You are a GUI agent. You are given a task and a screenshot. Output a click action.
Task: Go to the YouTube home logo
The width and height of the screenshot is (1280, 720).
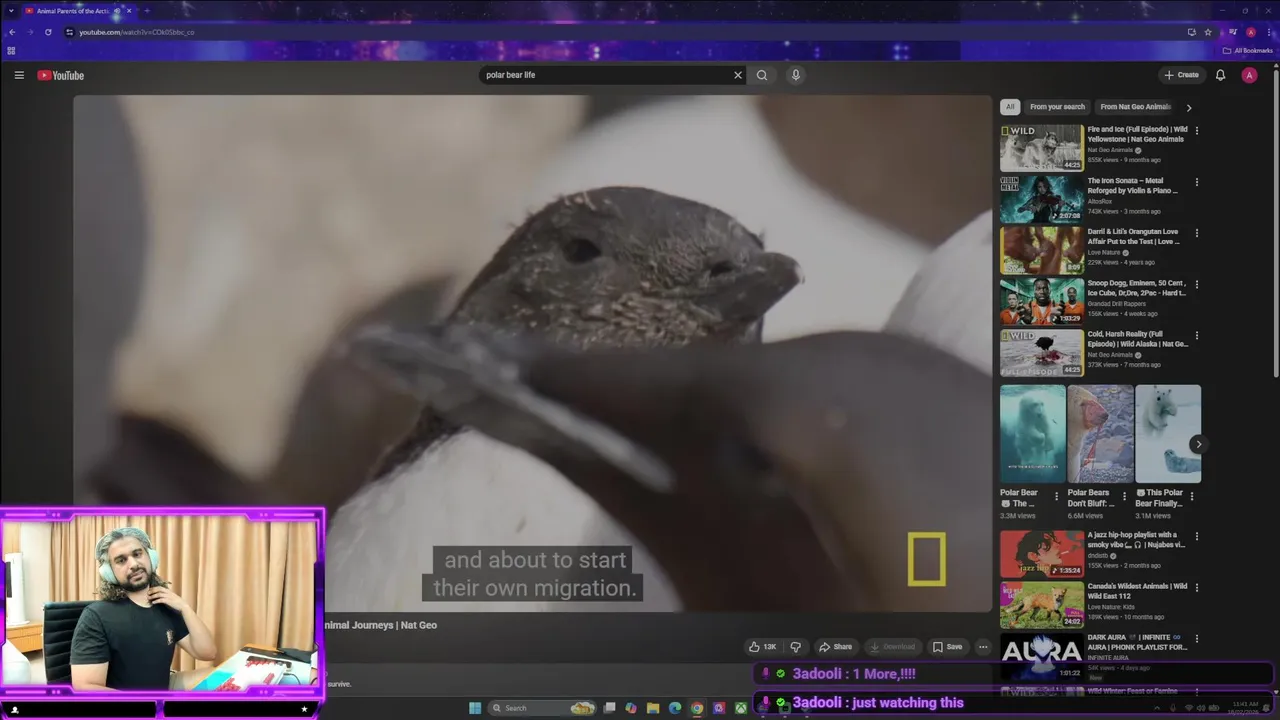[x=61, y=76]
